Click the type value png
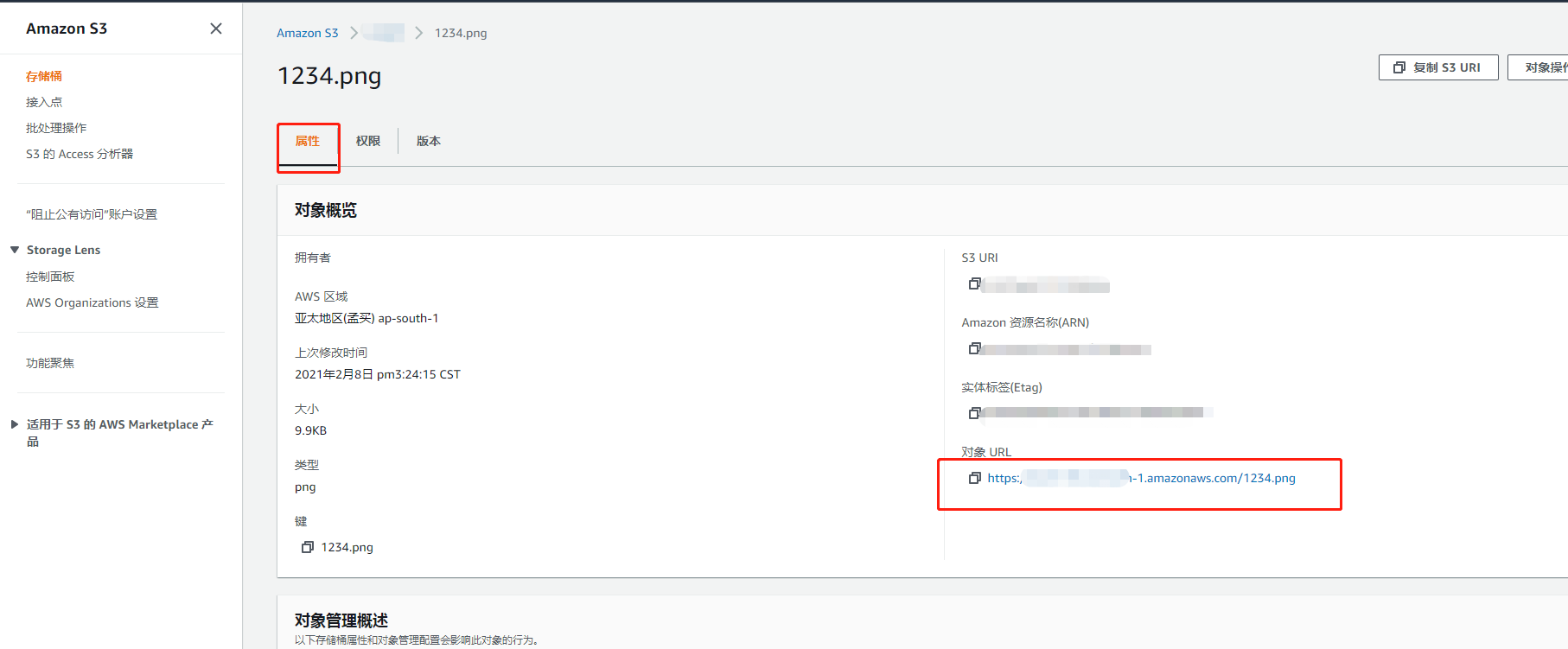 click(x=305, y=487)
